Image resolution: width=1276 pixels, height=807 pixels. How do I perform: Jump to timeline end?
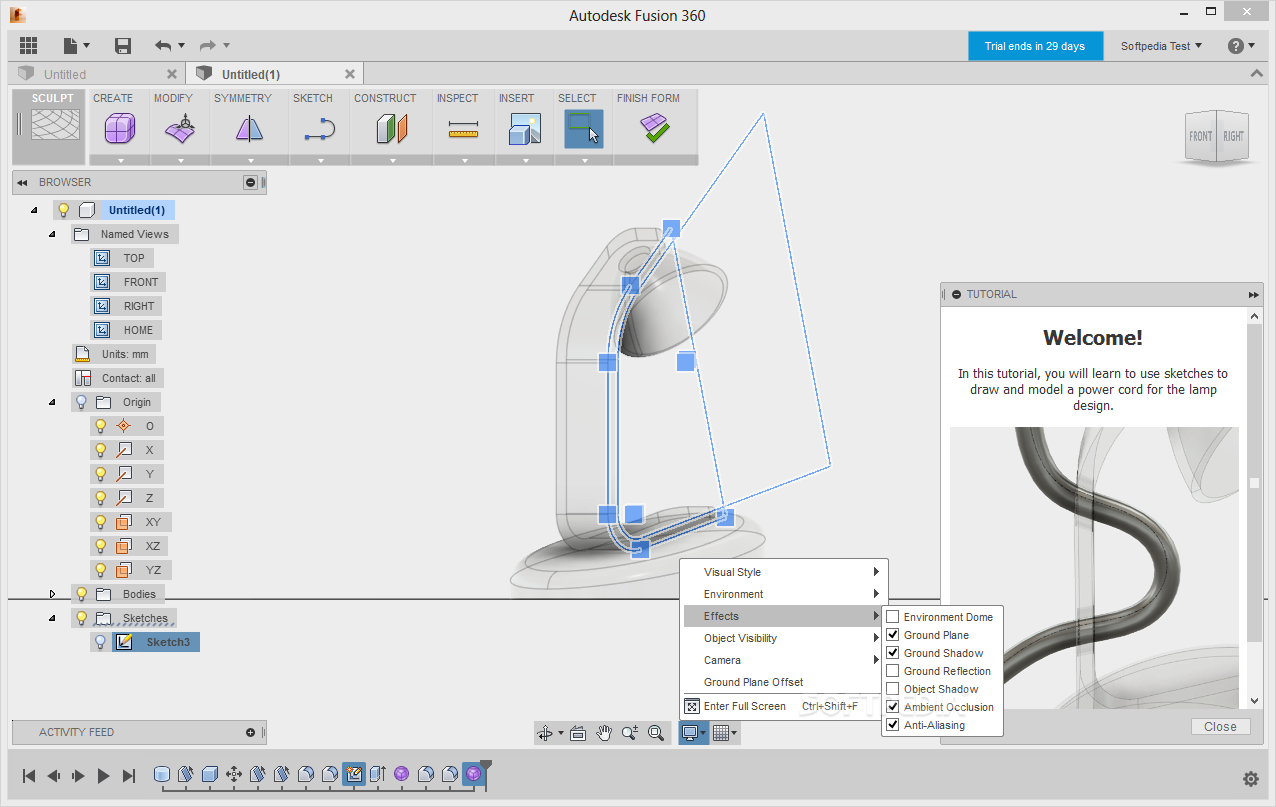pos(129,775)
